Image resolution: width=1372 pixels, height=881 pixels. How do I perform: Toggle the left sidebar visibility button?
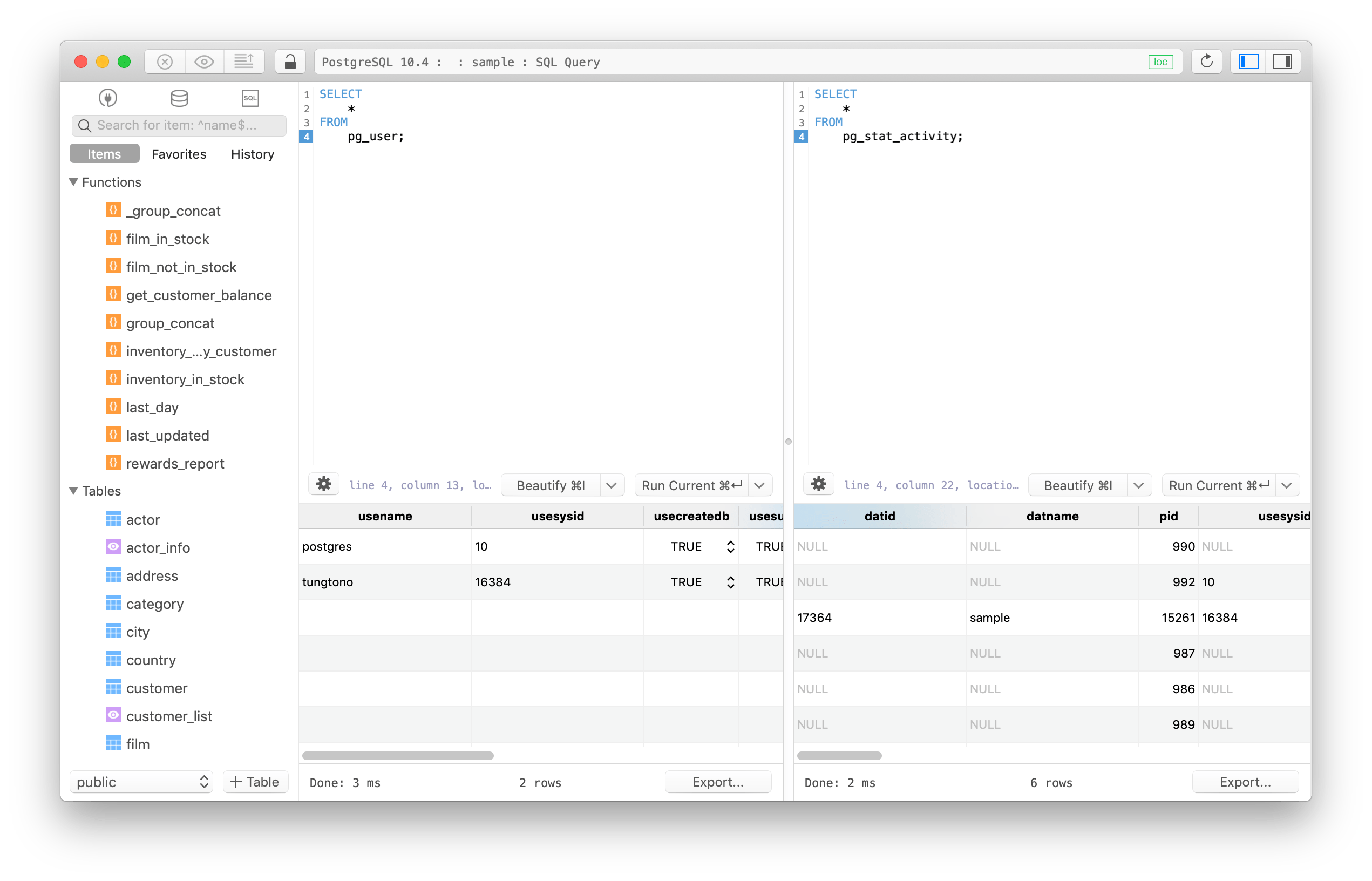(x=1248, y=61)
